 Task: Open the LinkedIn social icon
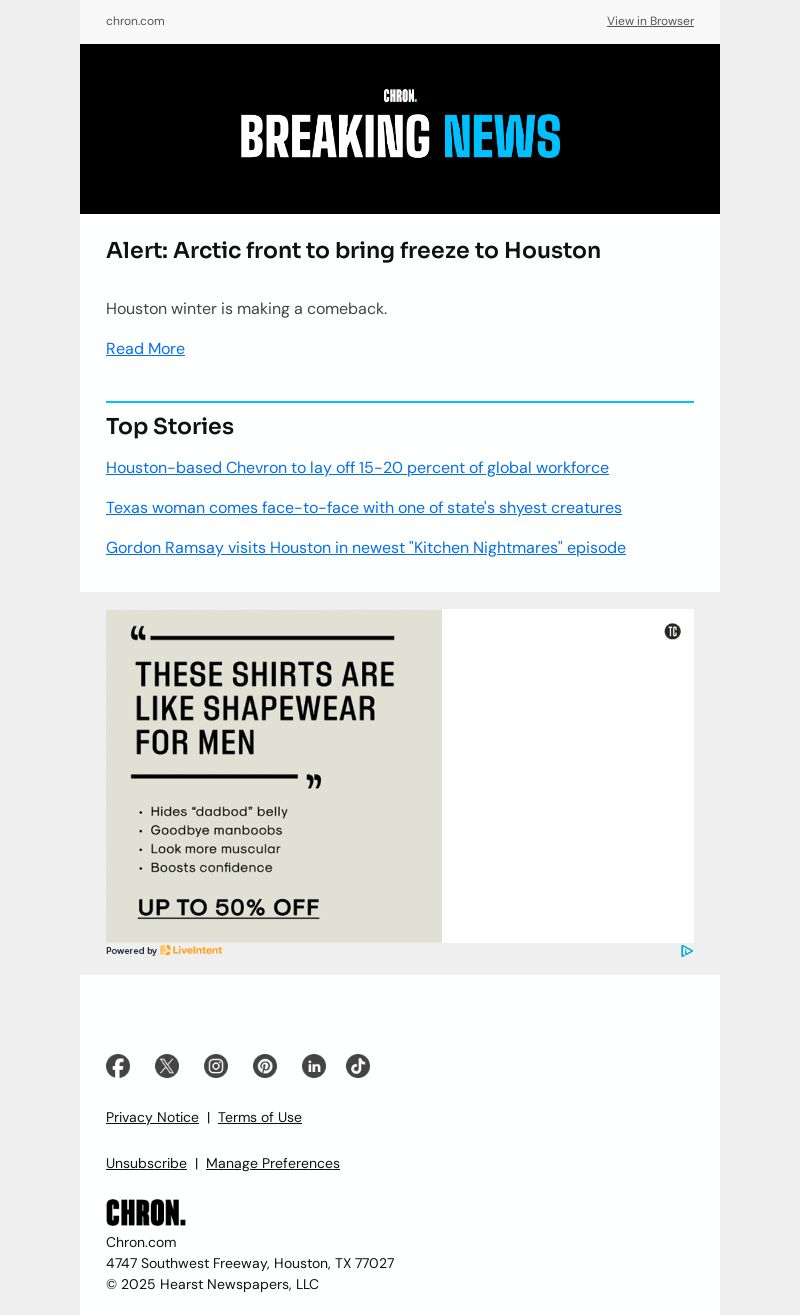[314, 1066]
